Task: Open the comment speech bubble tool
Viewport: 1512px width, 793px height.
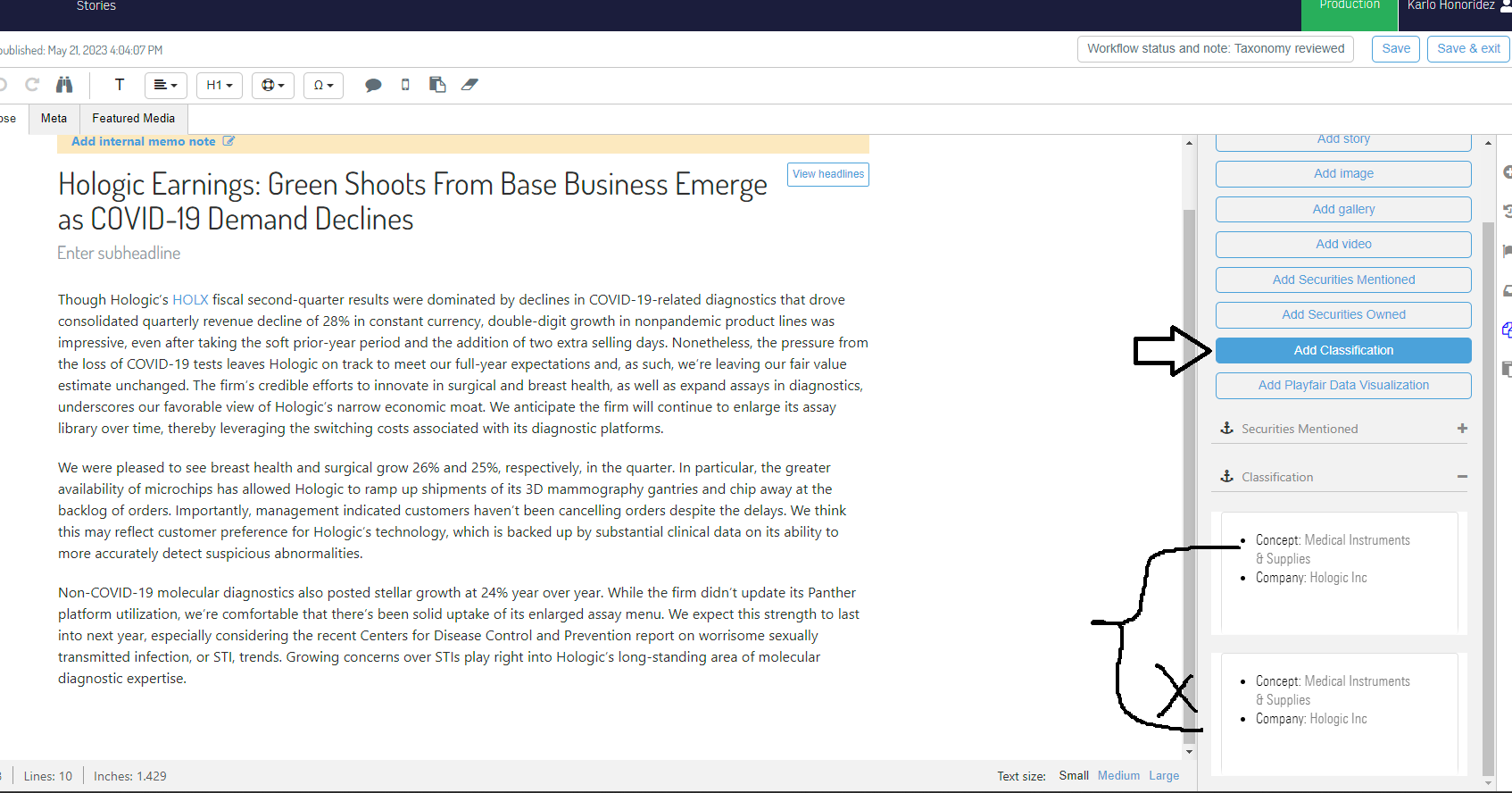Action: point(373,86)
